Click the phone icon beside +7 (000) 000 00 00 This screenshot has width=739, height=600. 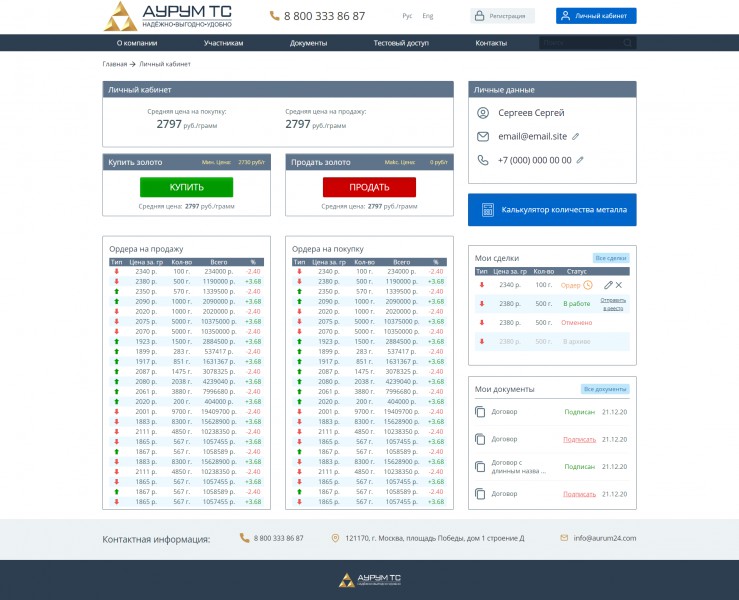point(483,160)
